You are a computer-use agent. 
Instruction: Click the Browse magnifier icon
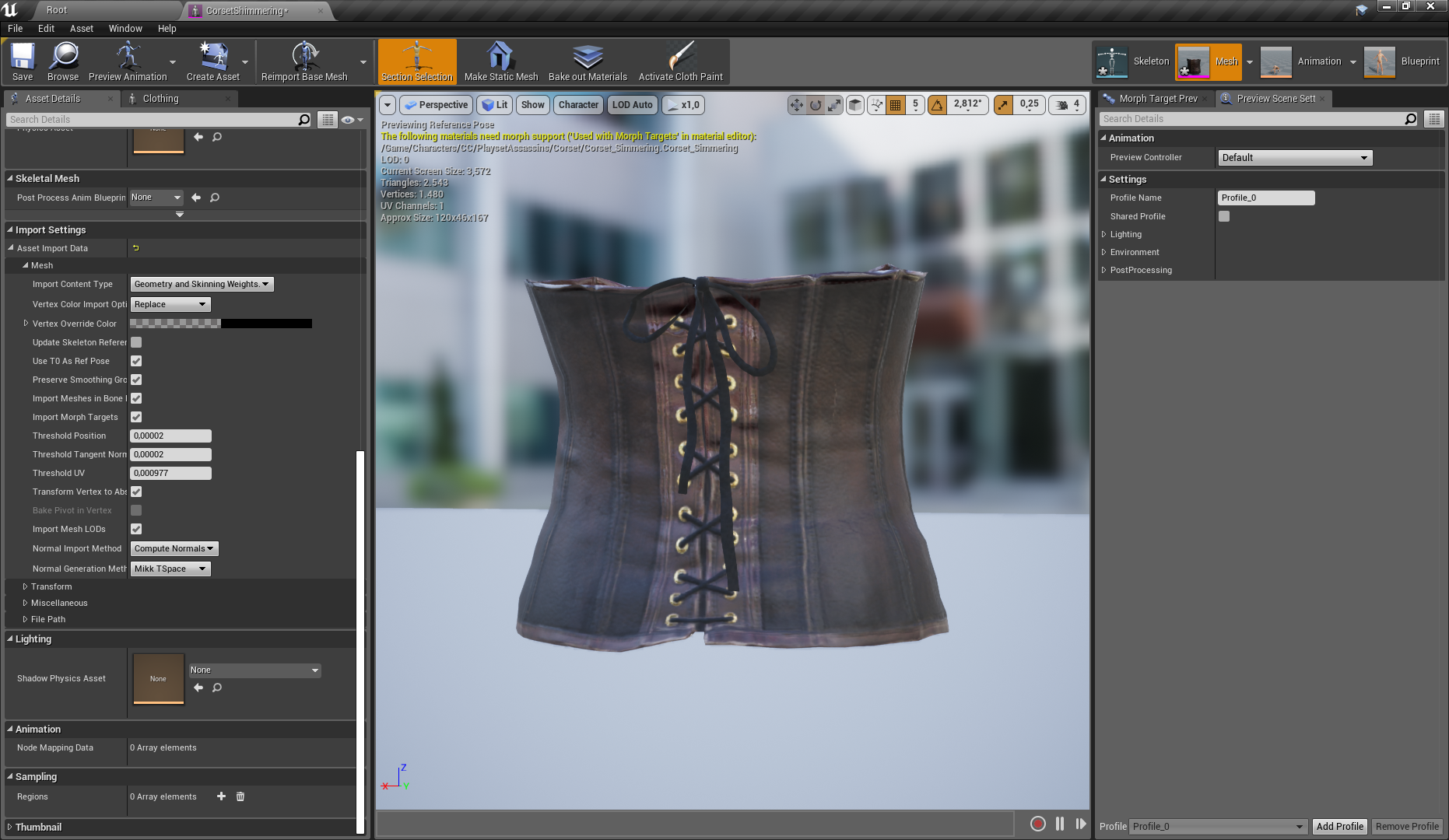pyautogui.click(x=63, y=58)
